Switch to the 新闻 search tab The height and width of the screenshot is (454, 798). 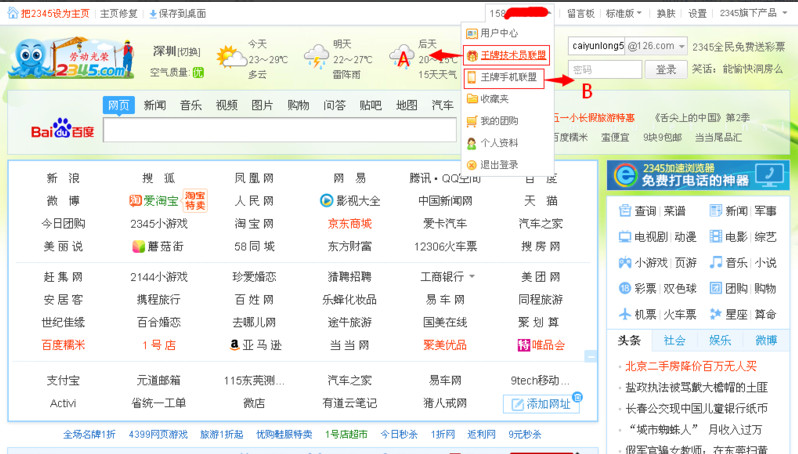154,105
